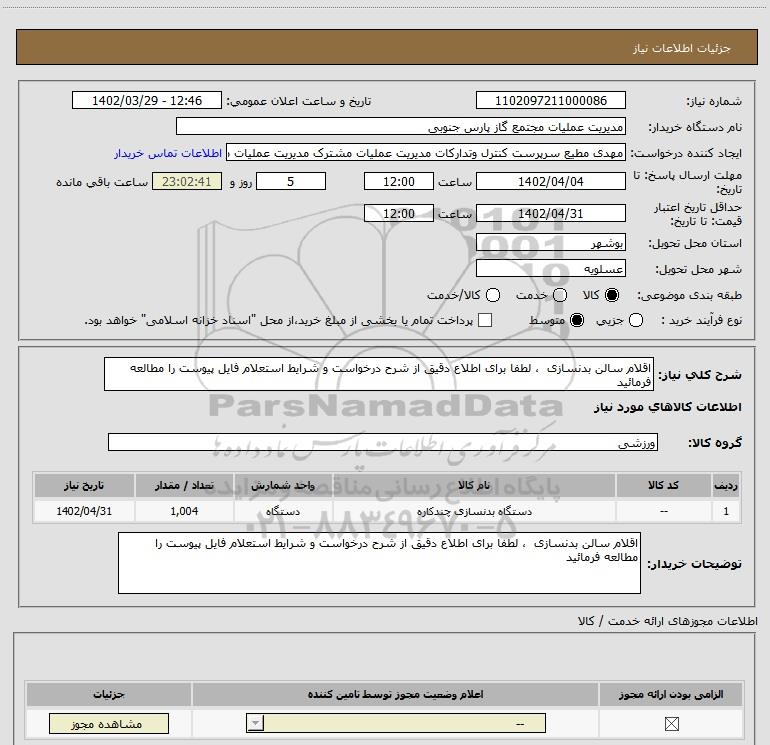The image size is (770, 745).
Task: Click the goods group field ورزشی
Action: coord(383,442)
